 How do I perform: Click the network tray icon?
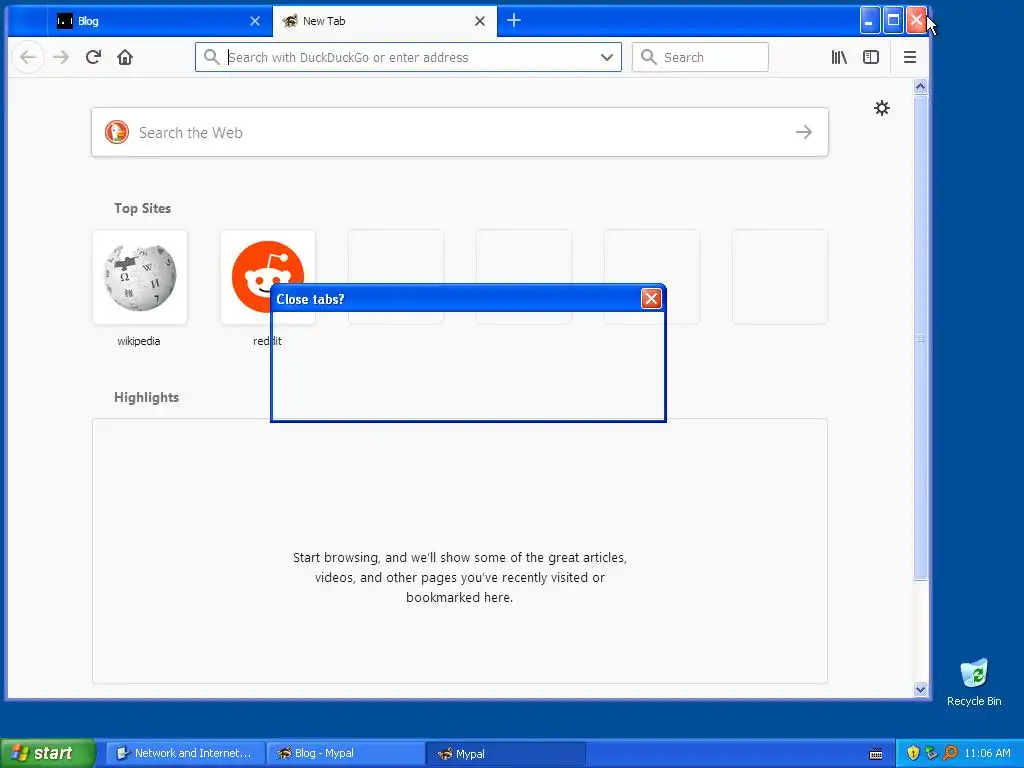pos(931,753)
